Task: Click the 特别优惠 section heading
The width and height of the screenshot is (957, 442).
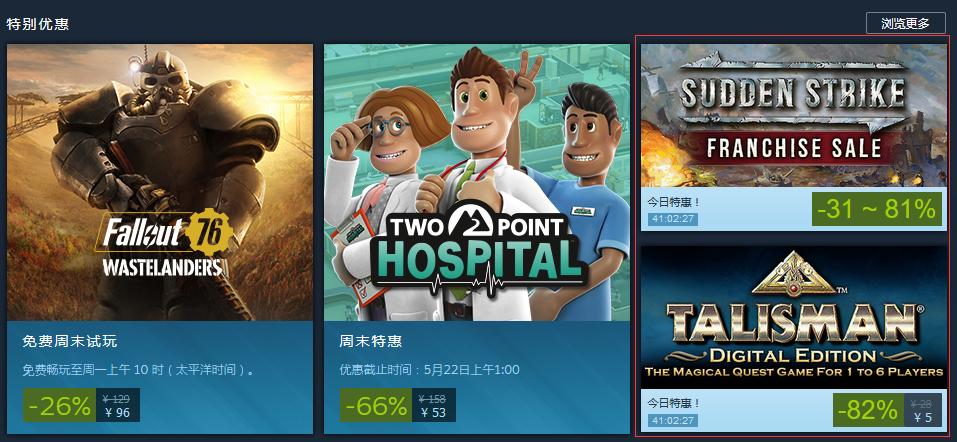Action: click(37, 24)
